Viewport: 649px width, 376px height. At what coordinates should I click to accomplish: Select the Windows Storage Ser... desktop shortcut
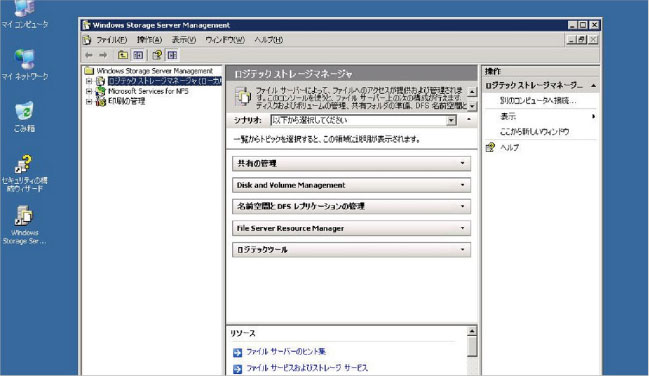pyautogui.click(x=24, y=225)
